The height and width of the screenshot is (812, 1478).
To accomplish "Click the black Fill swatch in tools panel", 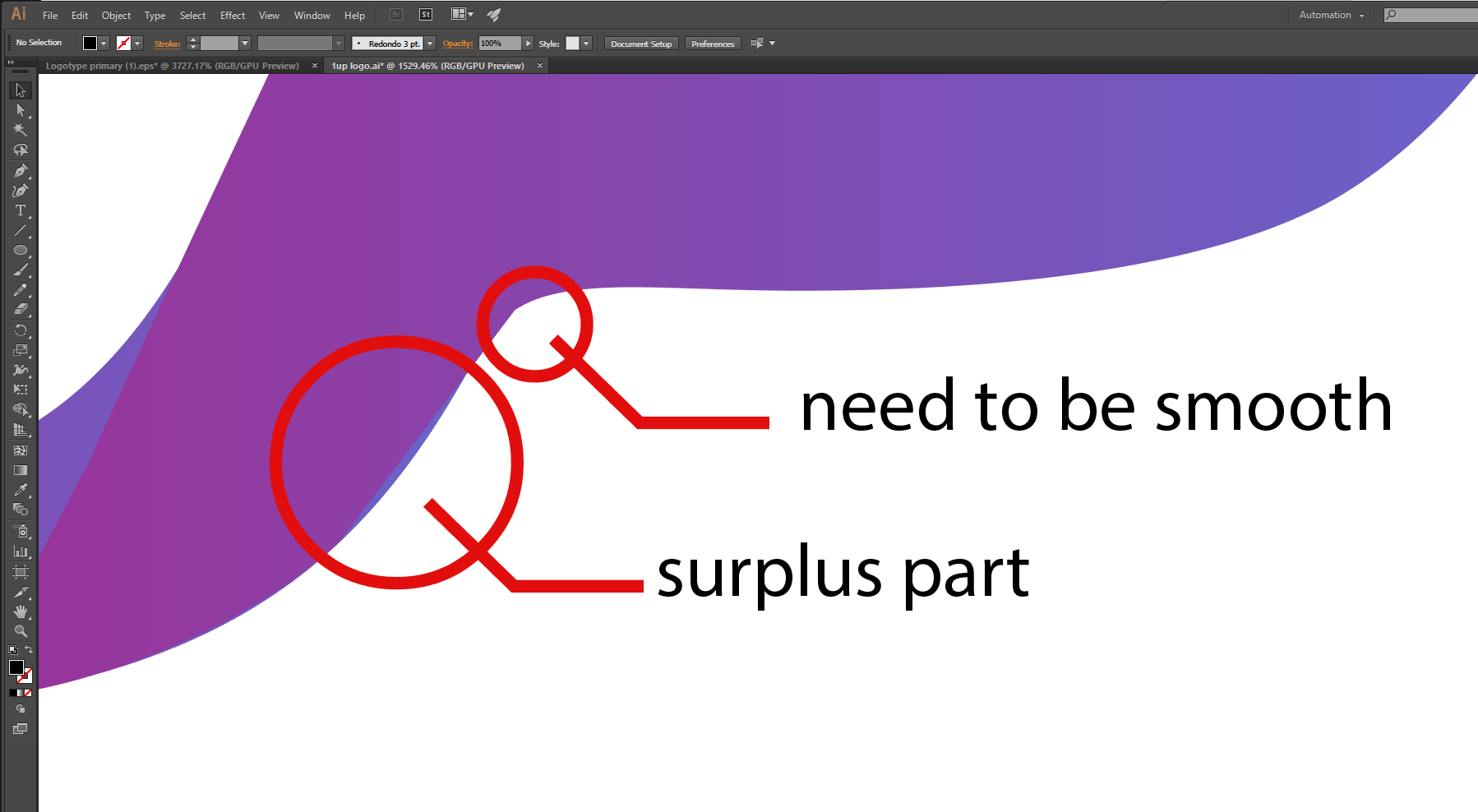I will 16,667.
